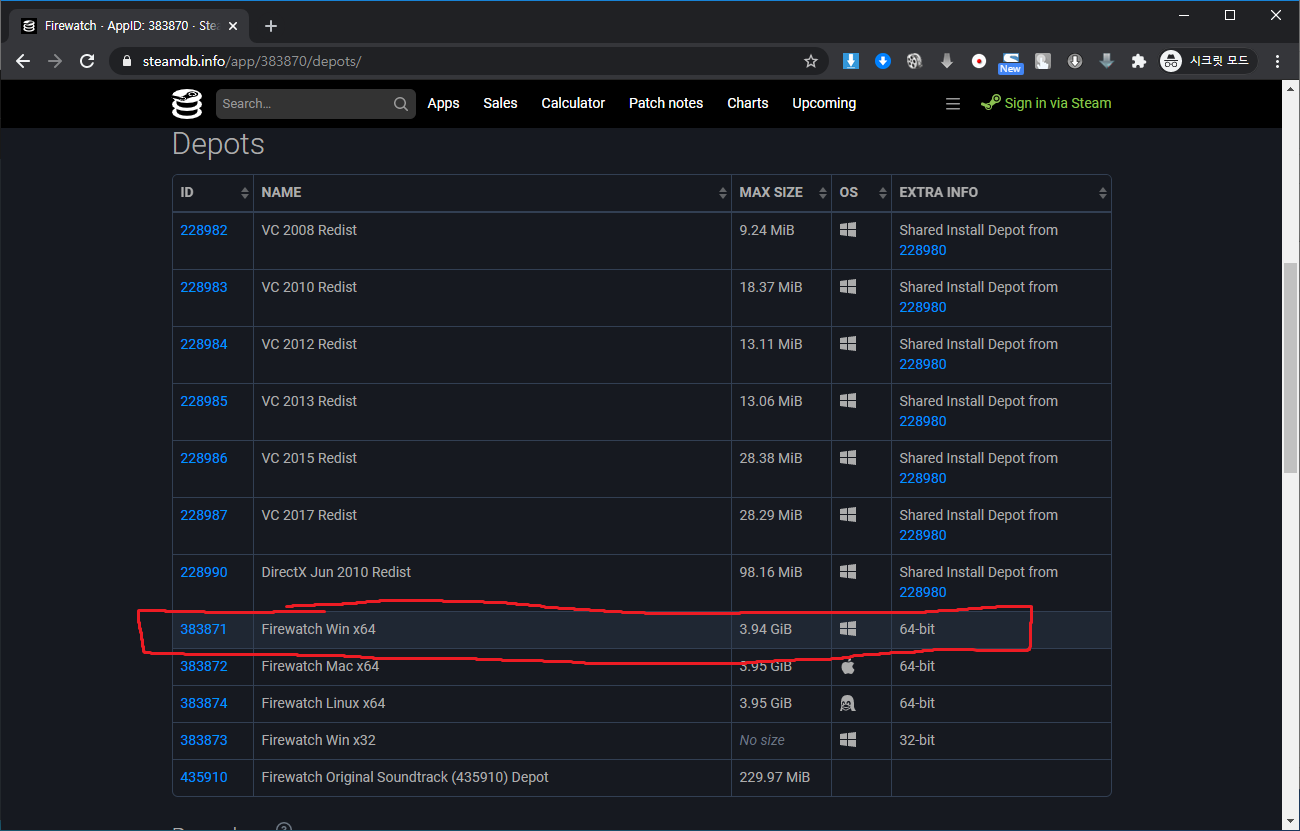Open the 228980 link in the VC 2008 Redist row
Viewport: 1300px width, 831px height.
(x=923, y=250)
